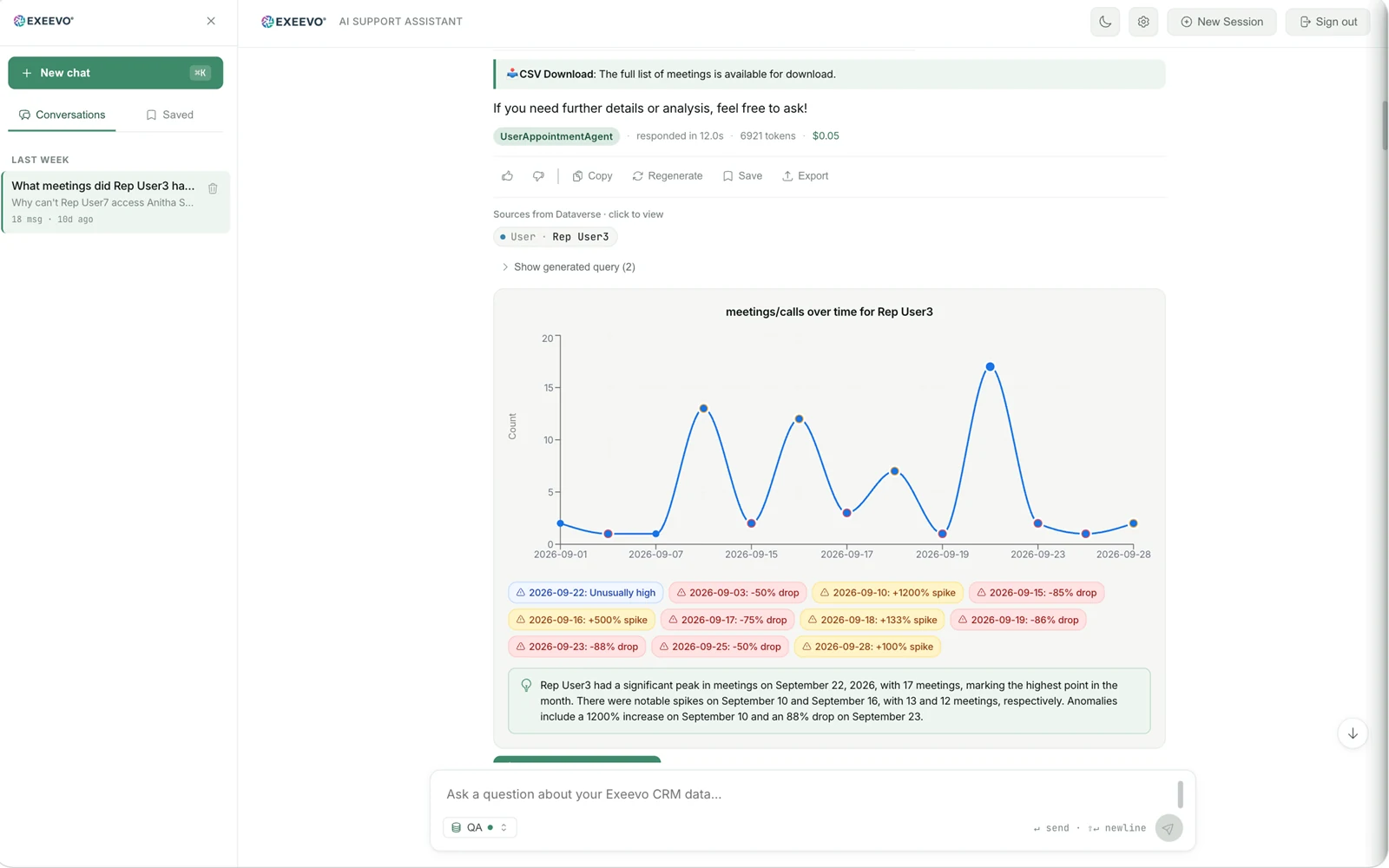Click the lightbulb insight icon

point(526,686)
